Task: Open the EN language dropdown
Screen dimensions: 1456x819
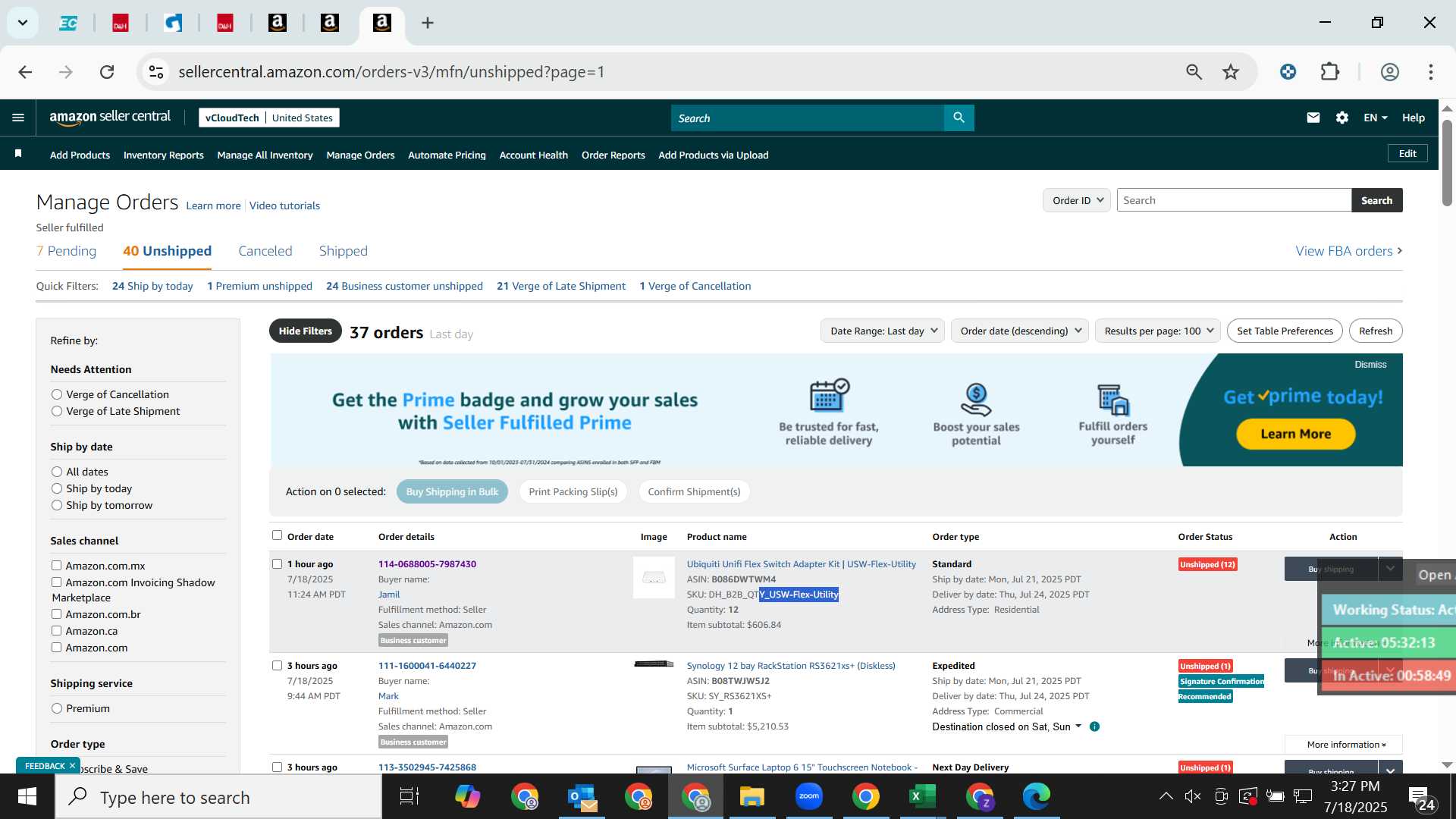Action: tap(1375, 118)
